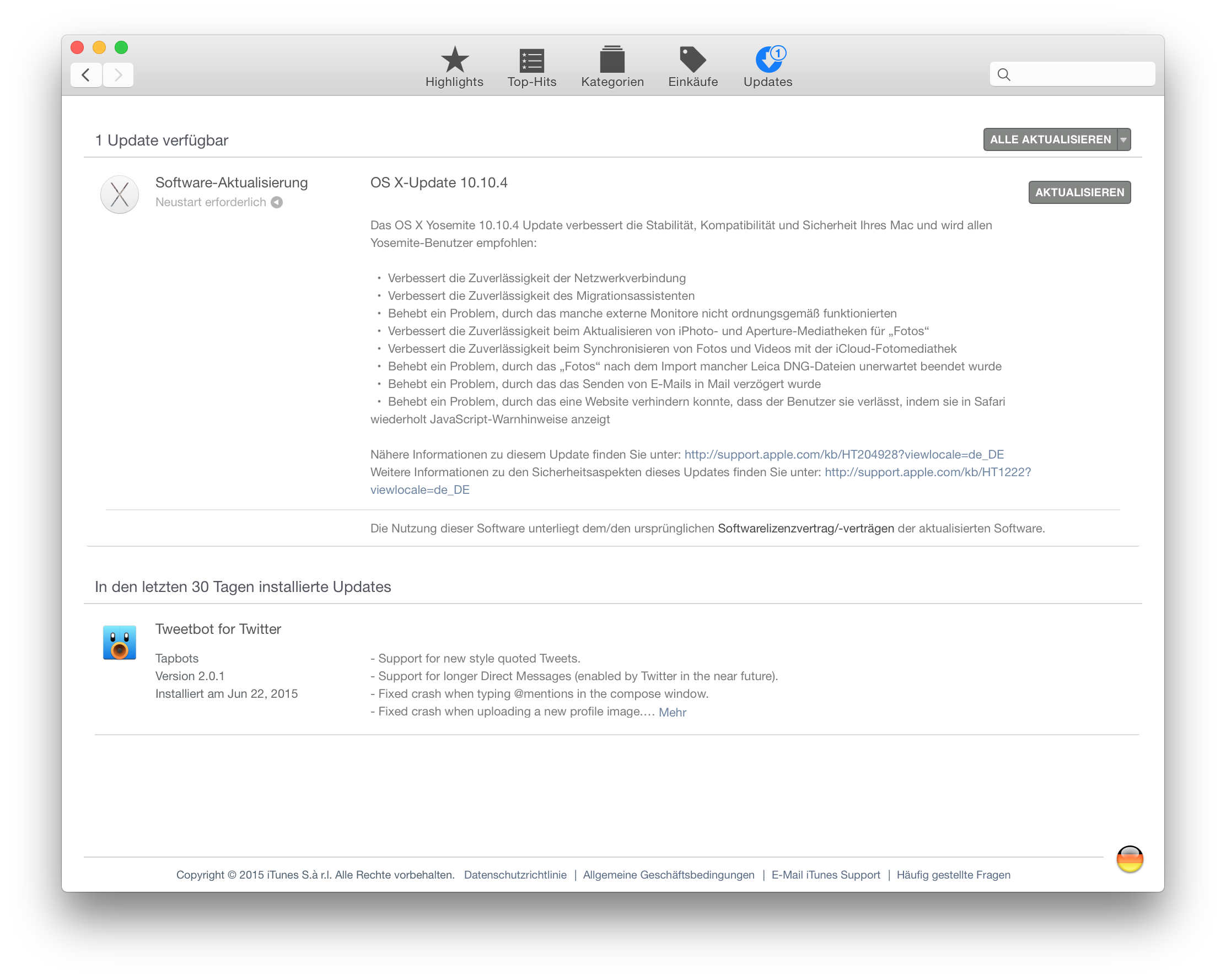
Task: Minimize the window with yellow button
Action: [99, 47]
